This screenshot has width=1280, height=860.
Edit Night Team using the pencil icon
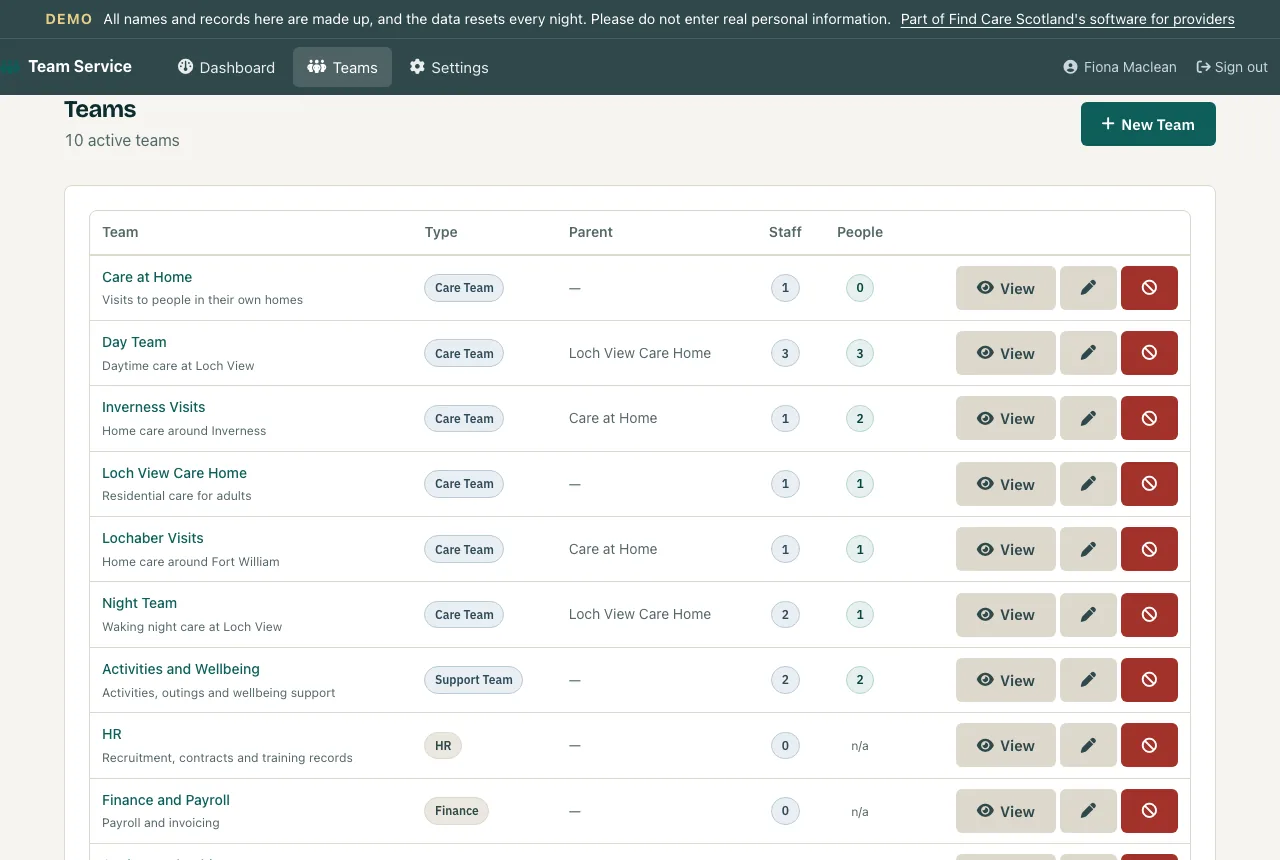(1088, 615)
